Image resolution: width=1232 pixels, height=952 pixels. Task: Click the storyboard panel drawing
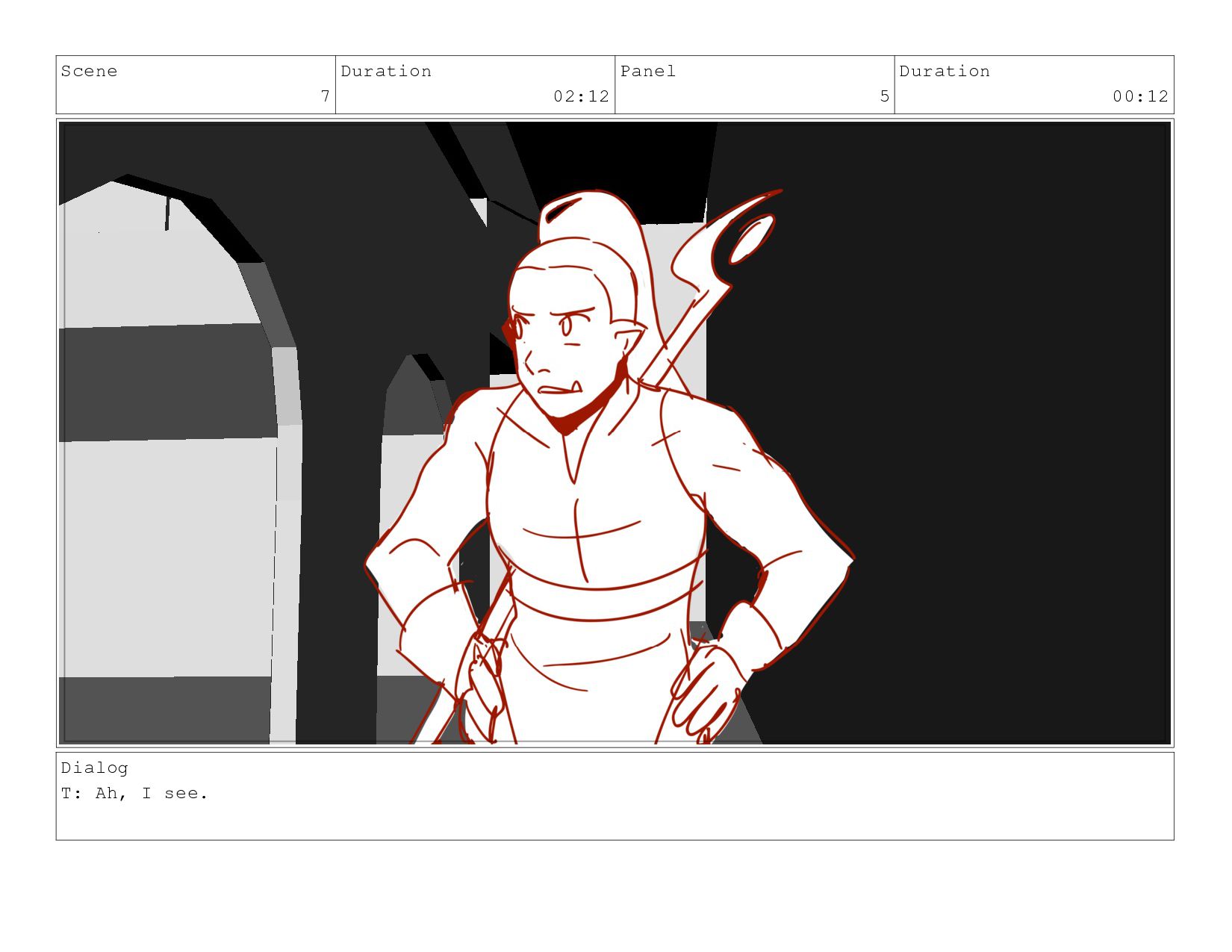(x=615, y=433)
